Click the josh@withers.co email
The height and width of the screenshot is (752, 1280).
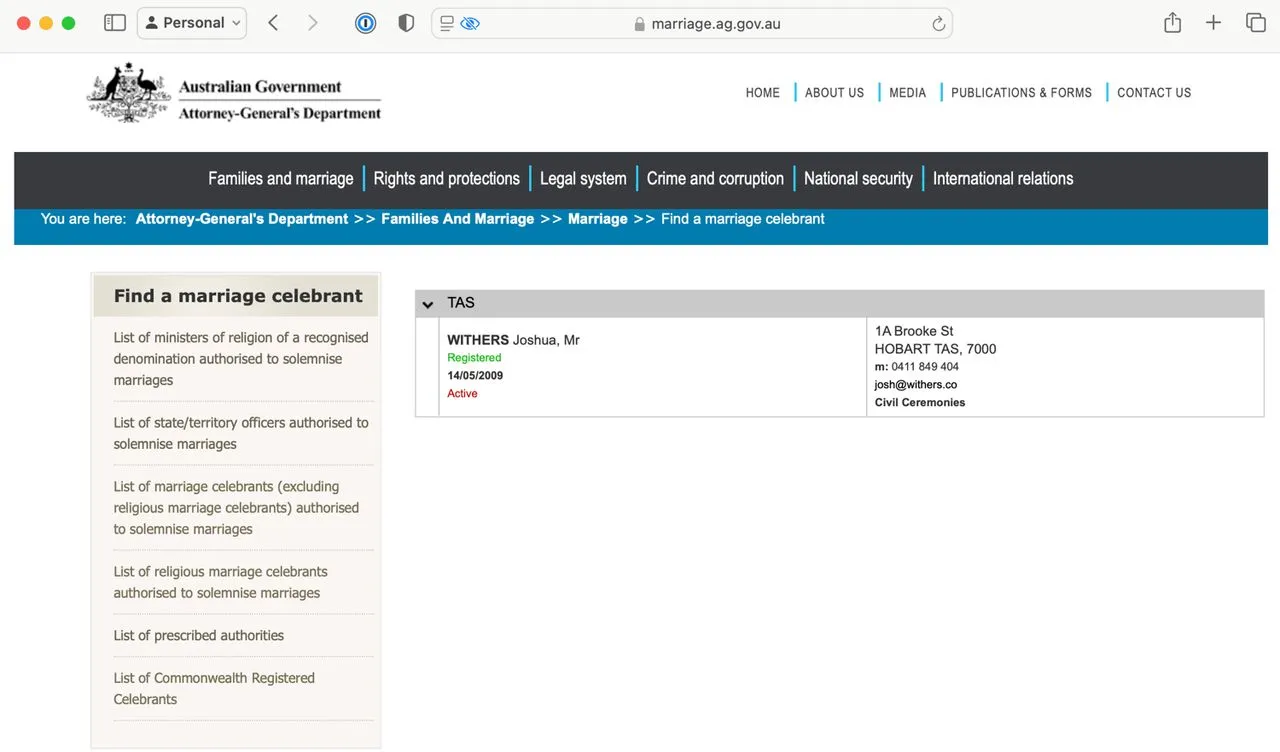[916, 385]
